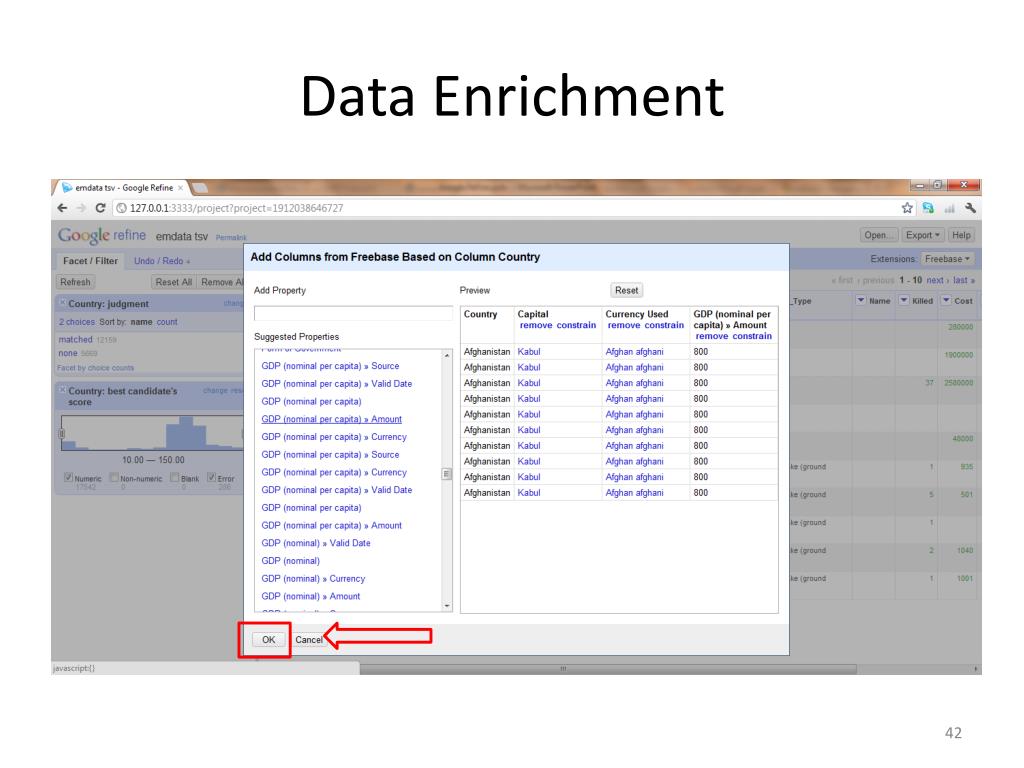The width and height of the screenshot is (1024, 768).
Task: Click the left handle of the score histogram slider
Action: point(62,434)
